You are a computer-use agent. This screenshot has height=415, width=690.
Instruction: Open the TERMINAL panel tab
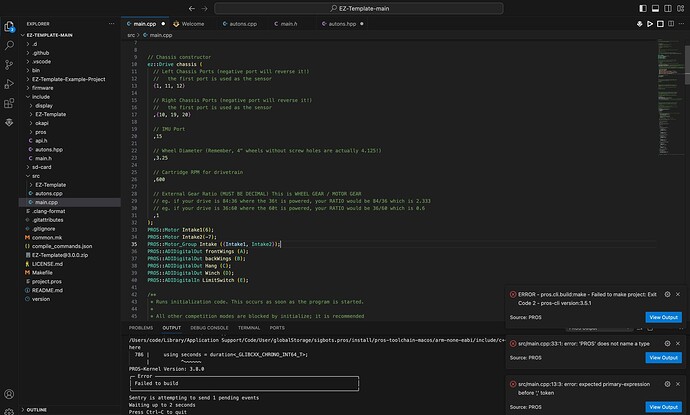pyautogui.click(x=249, y=328)
